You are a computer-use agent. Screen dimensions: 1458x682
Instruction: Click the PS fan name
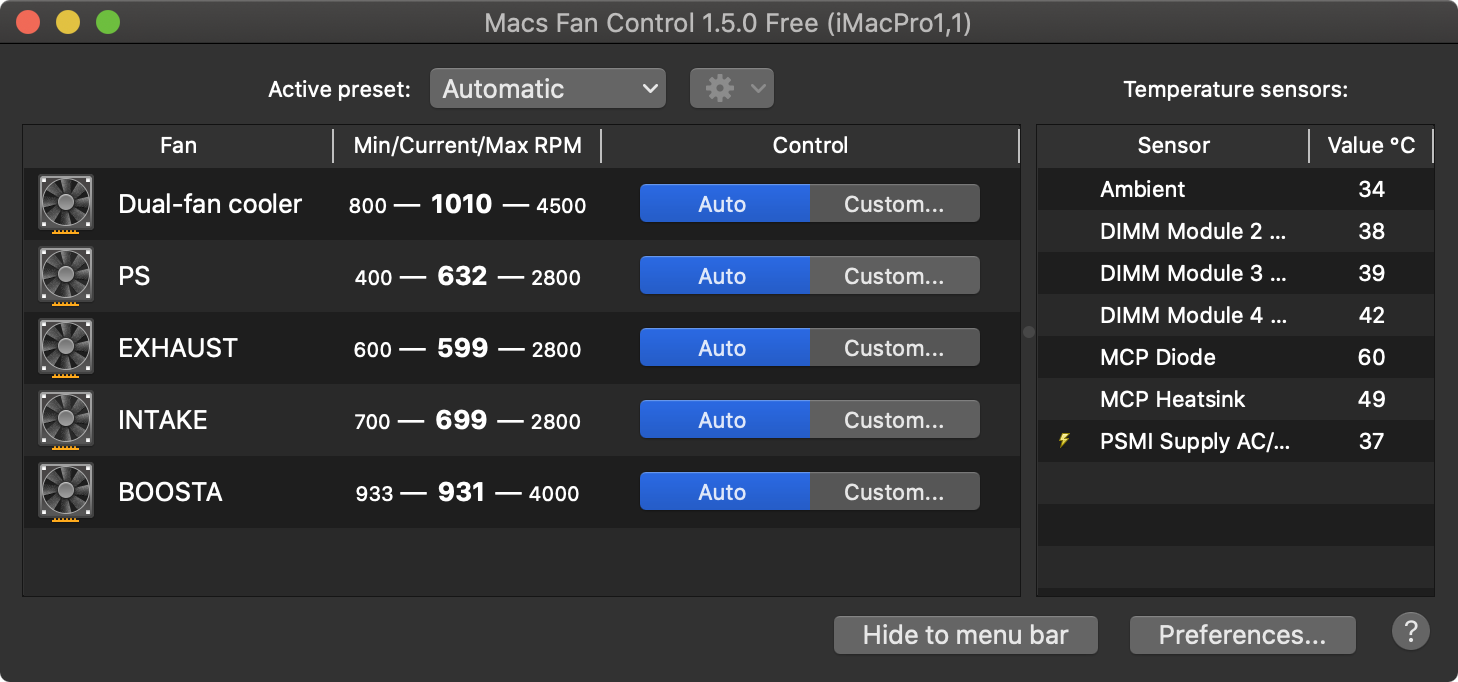134,276
